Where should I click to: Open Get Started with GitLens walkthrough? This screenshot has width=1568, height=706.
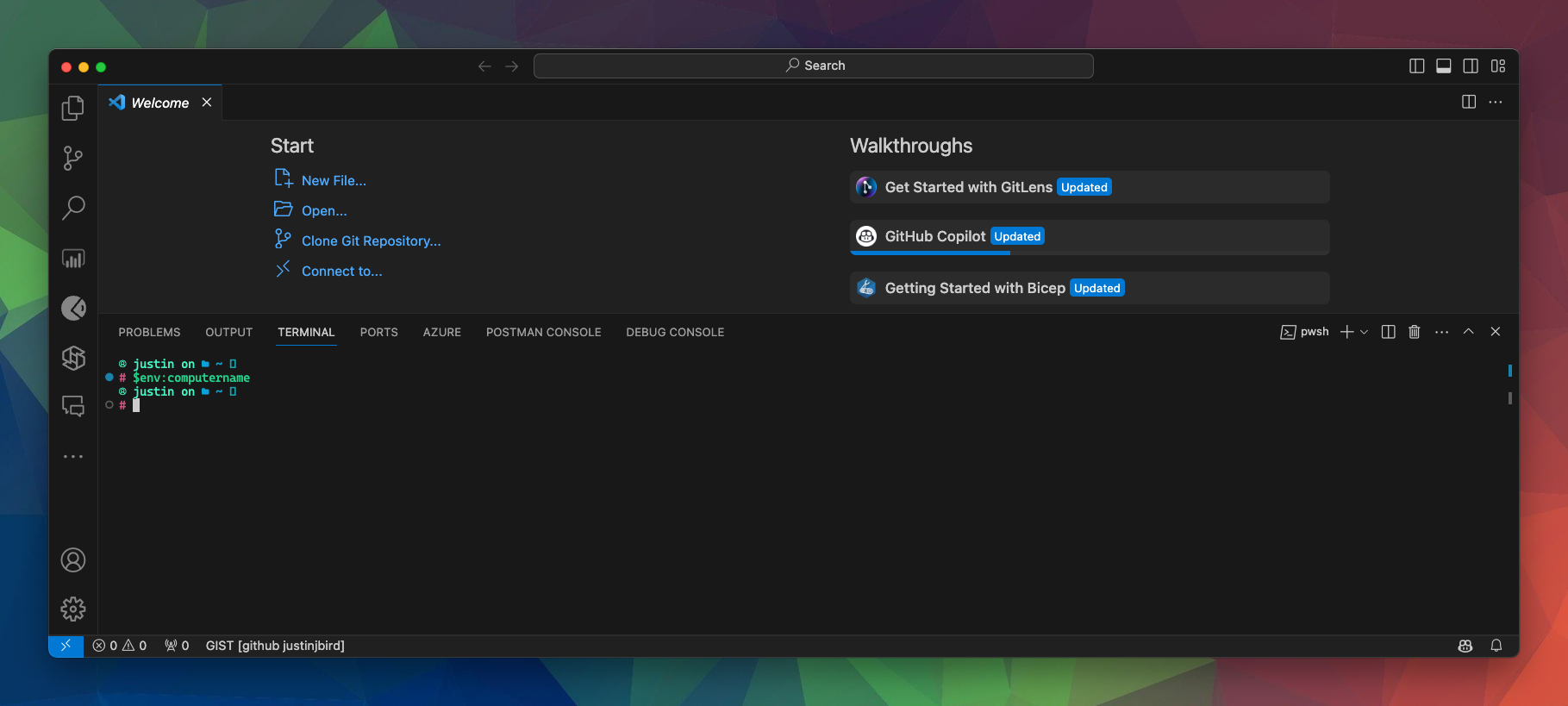[x=1090, y=187]
